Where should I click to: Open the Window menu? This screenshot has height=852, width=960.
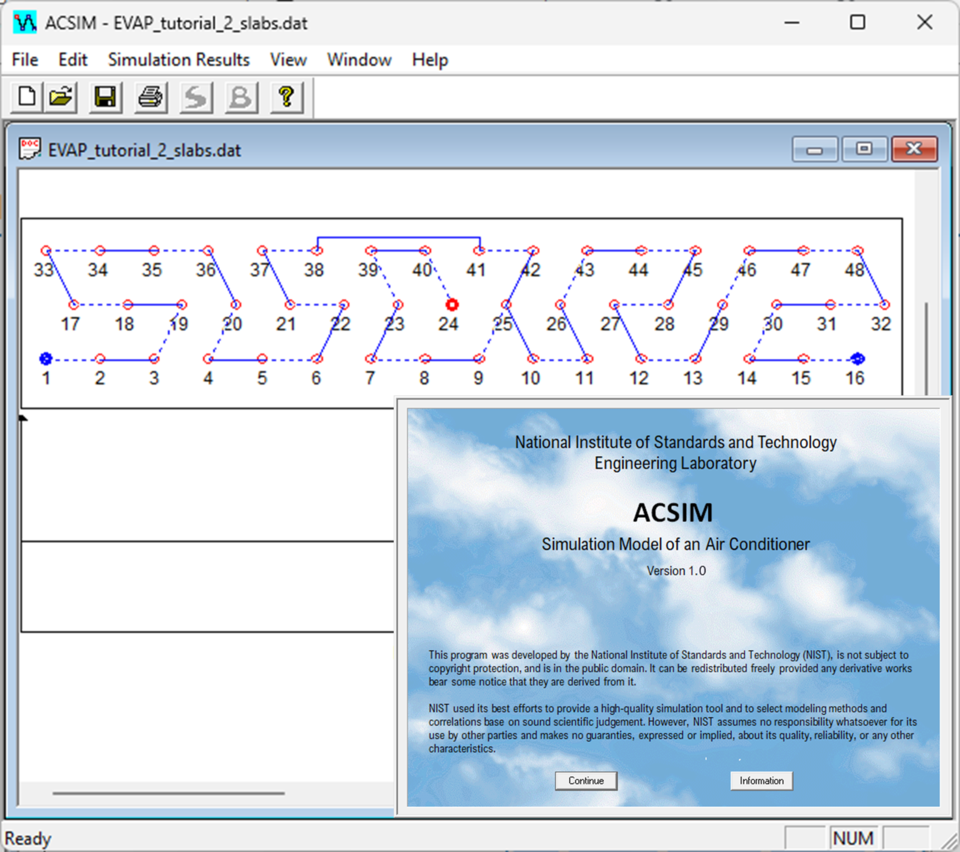click(359, 60)
